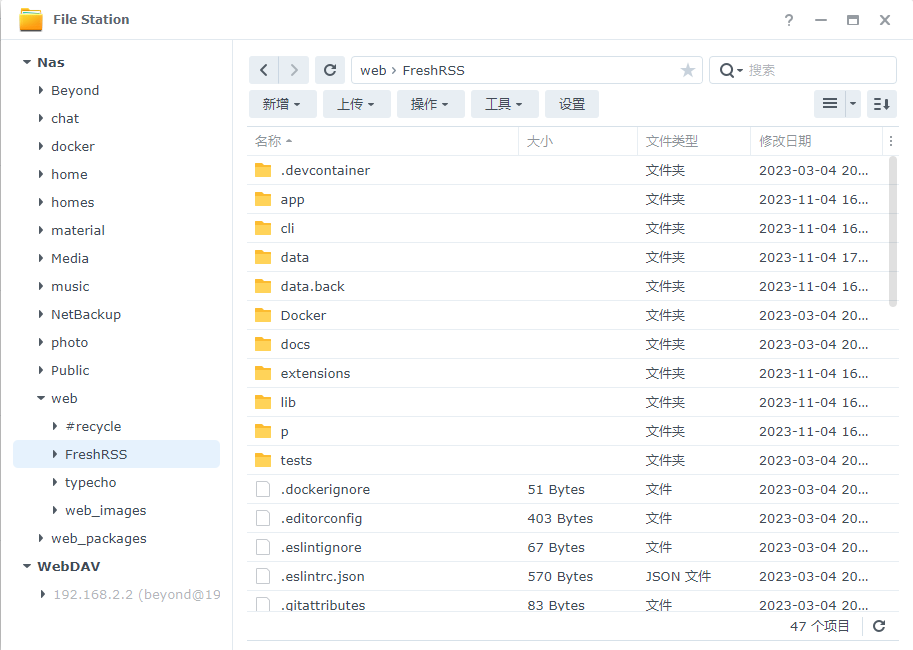Expand the FreshRSS subfolder arrow

[55, 454]
